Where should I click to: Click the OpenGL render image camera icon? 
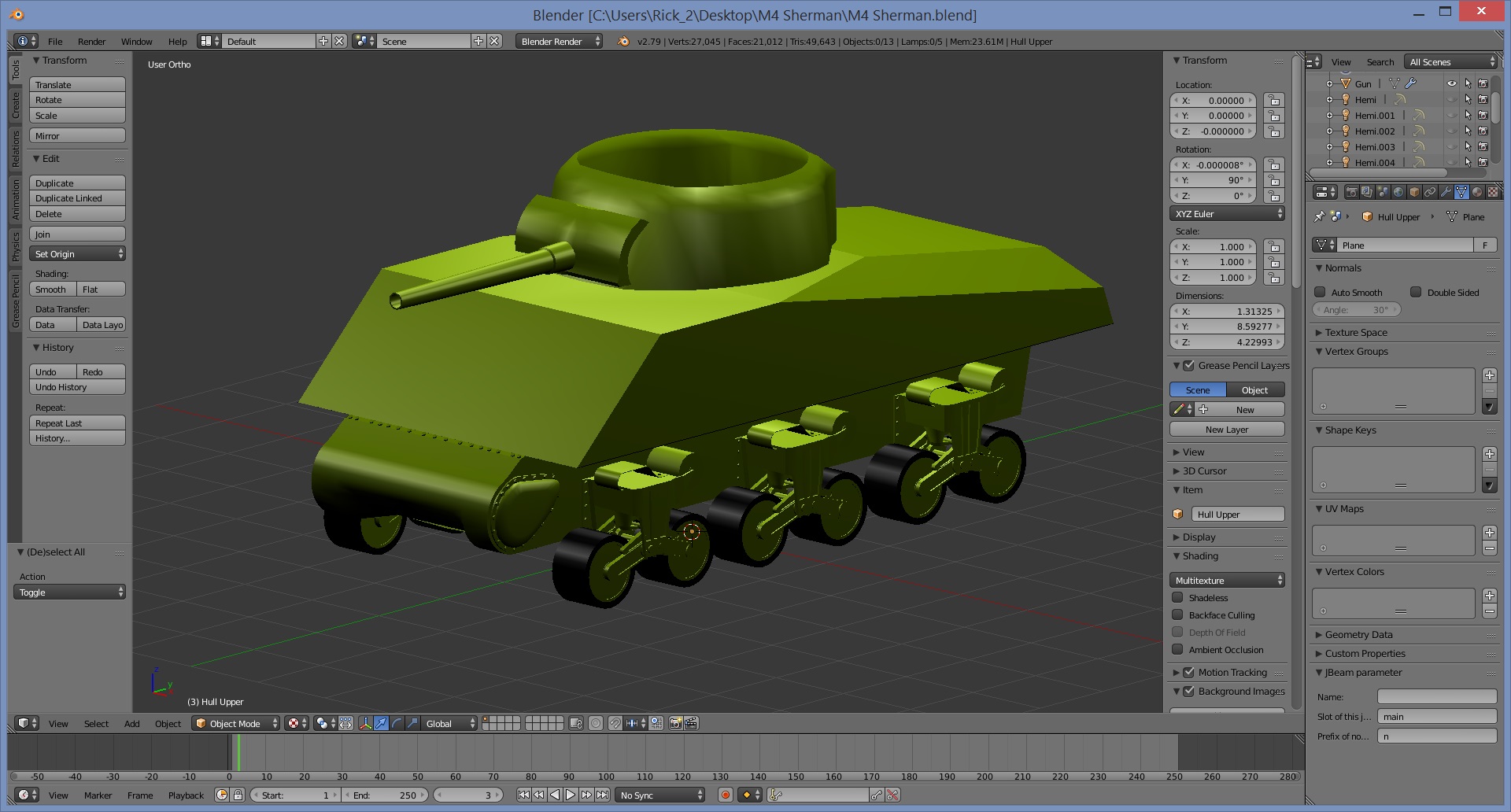(675, 723)
